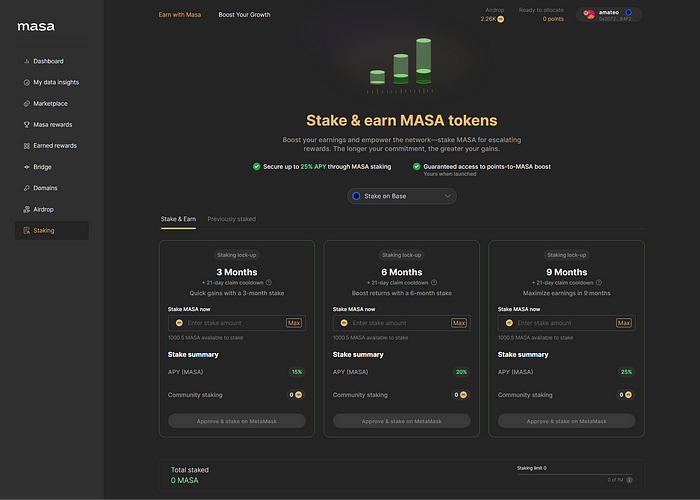Click the 6 Months cooldown info icon
The height and width of the screenshot is (500, 700).
click(x=434, y=283)
